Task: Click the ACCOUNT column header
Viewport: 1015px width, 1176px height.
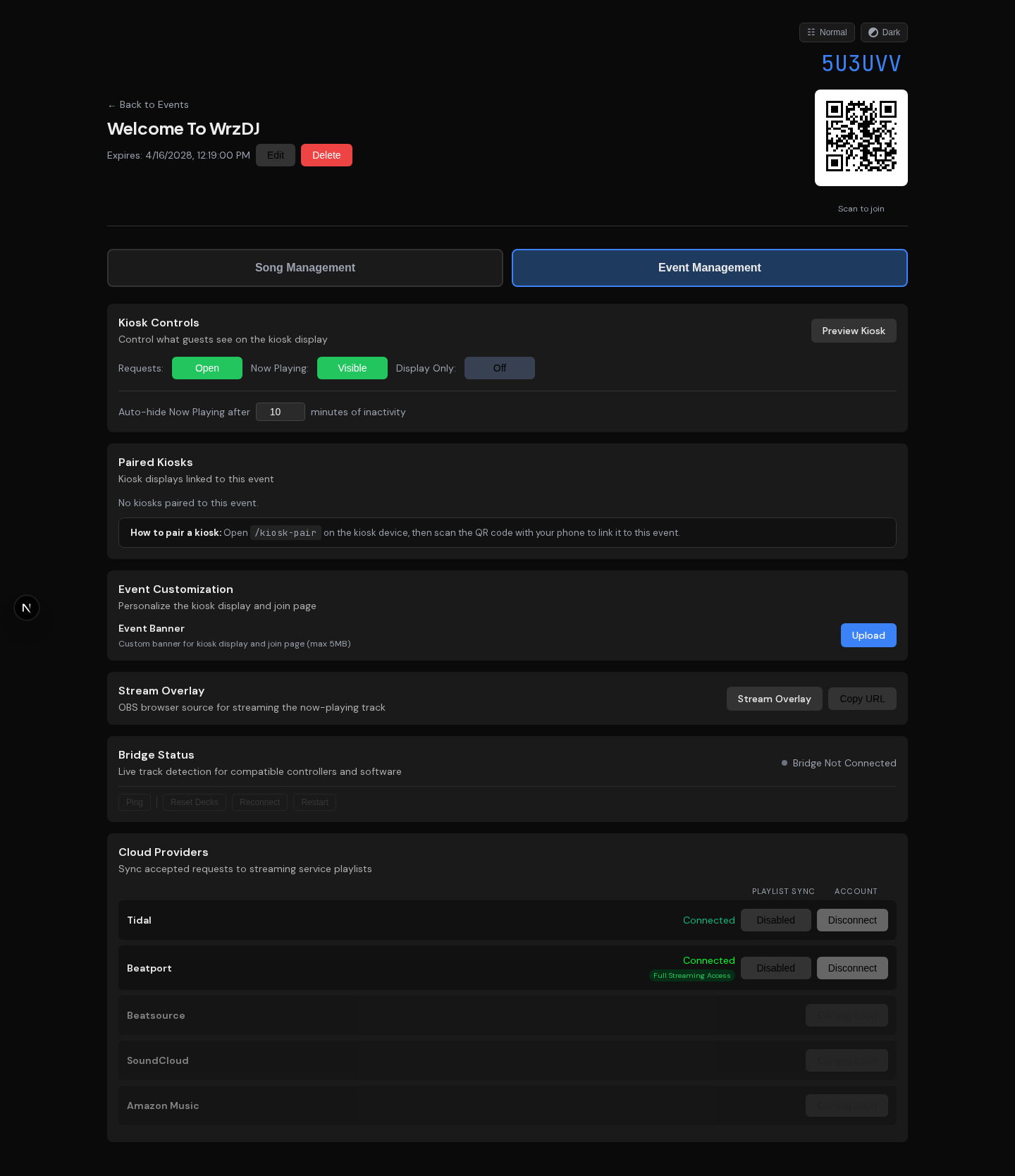Action: pos(856,891)
